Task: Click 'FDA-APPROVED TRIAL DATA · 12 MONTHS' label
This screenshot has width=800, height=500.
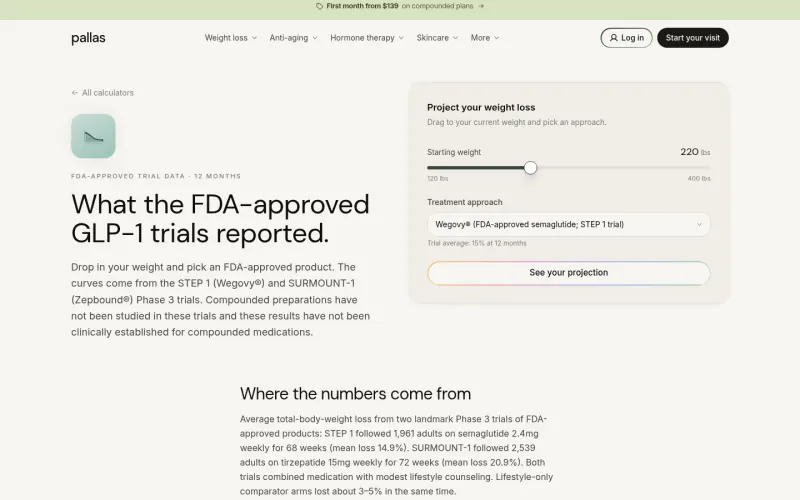Action: pos(156,176)
